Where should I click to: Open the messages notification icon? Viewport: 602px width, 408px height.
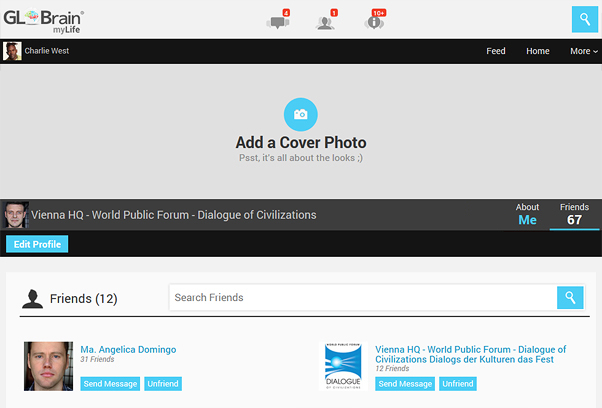[278, 20]
